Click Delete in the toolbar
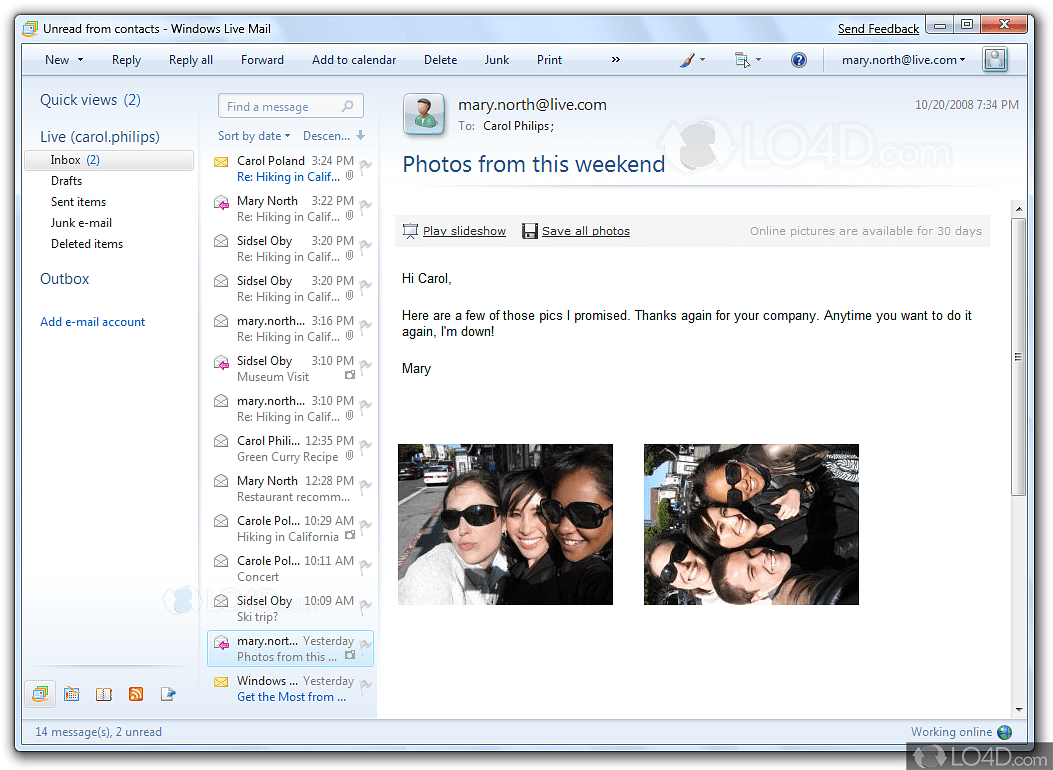The height and width of the screenshot is (770, 1053). 441,60
